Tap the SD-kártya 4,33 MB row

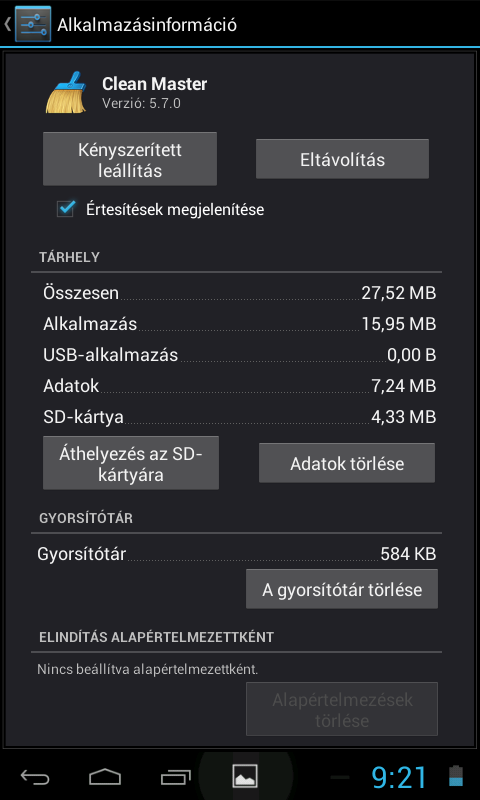pos(240,417)
